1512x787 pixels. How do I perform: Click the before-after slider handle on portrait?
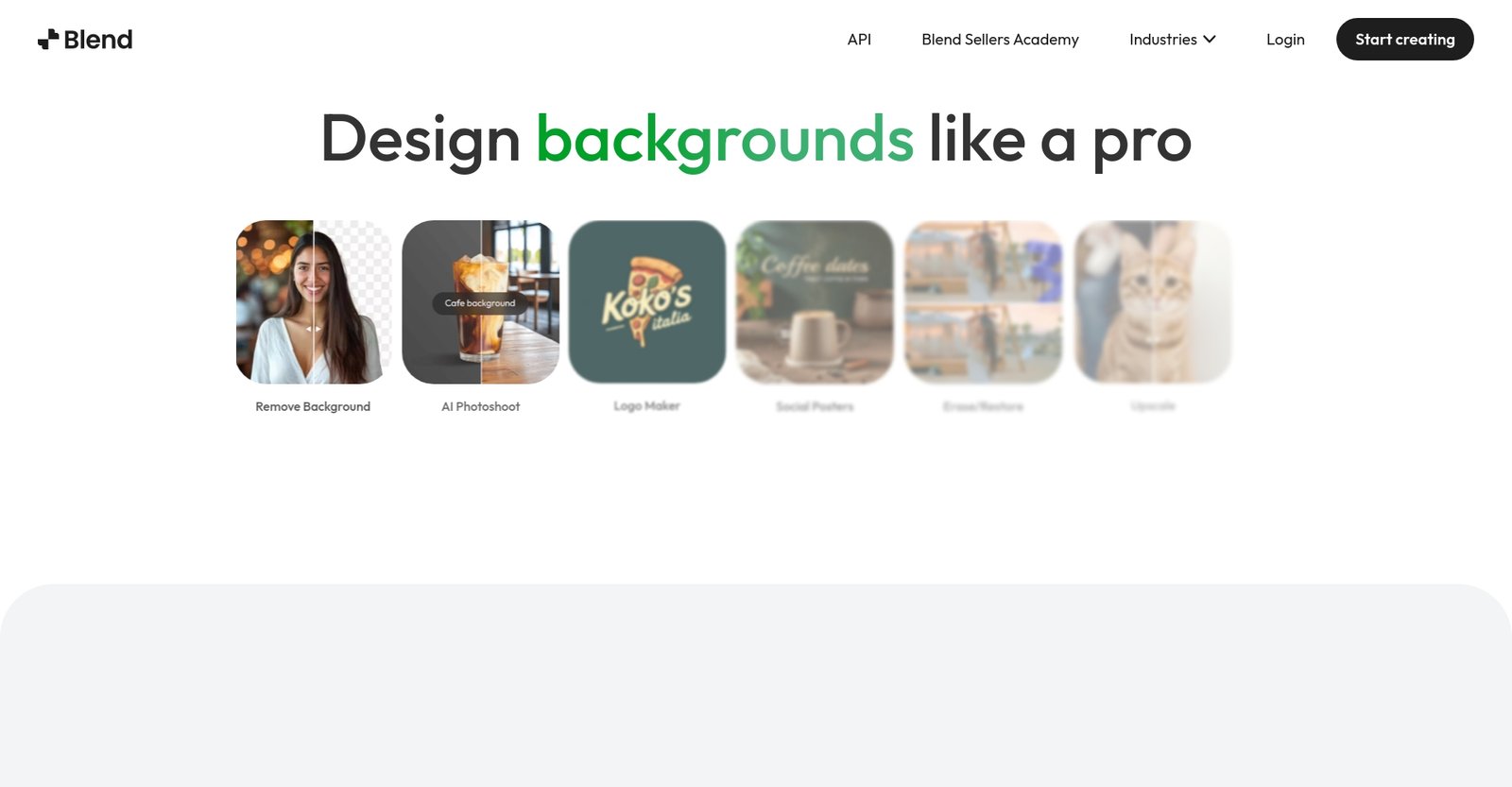pos(313,329)
